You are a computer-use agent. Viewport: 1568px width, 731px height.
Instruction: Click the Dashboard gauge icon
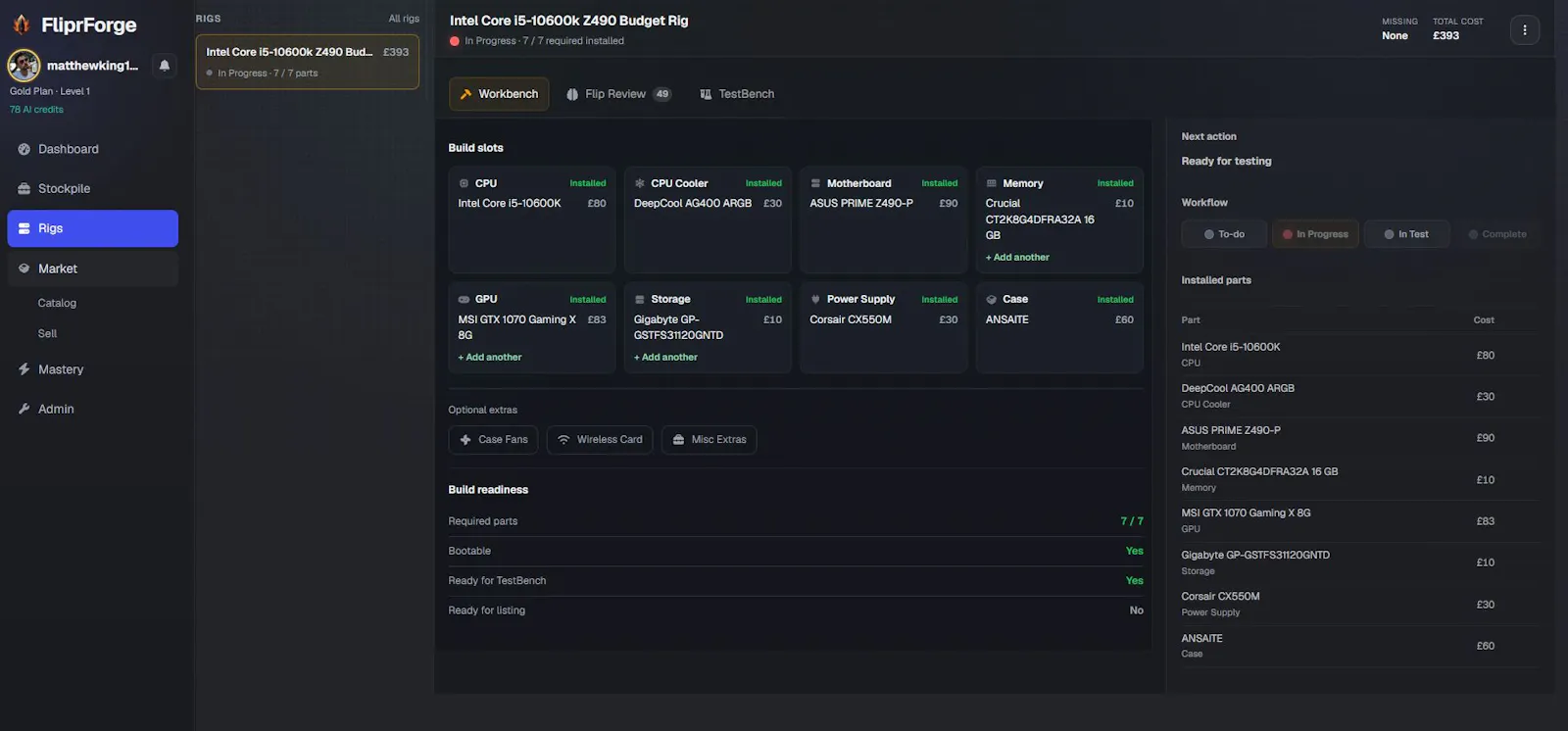click(x=24, y=149)
